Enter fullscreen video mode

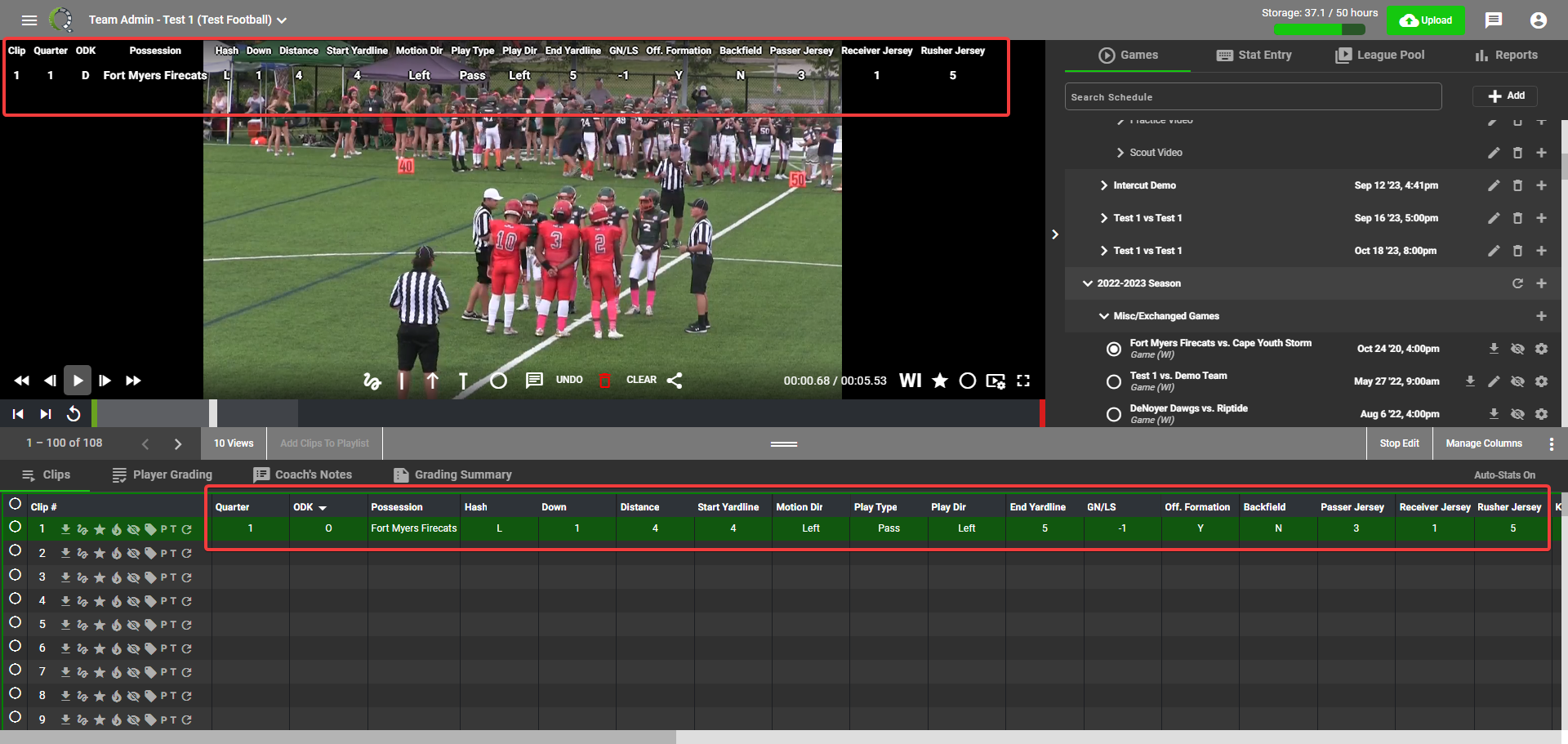pyautogui.click(x=1023, y=381)
